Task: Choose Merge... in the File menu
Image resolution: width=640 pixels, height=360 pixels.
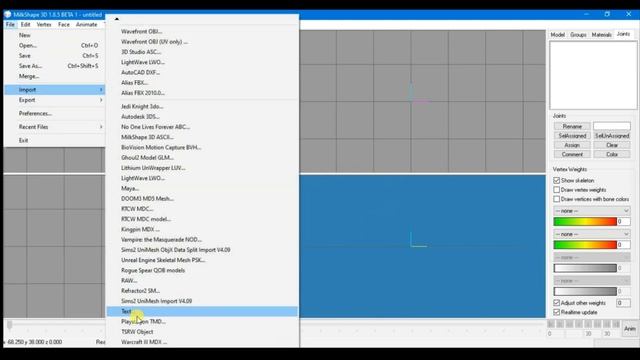Action: point(54,76)
